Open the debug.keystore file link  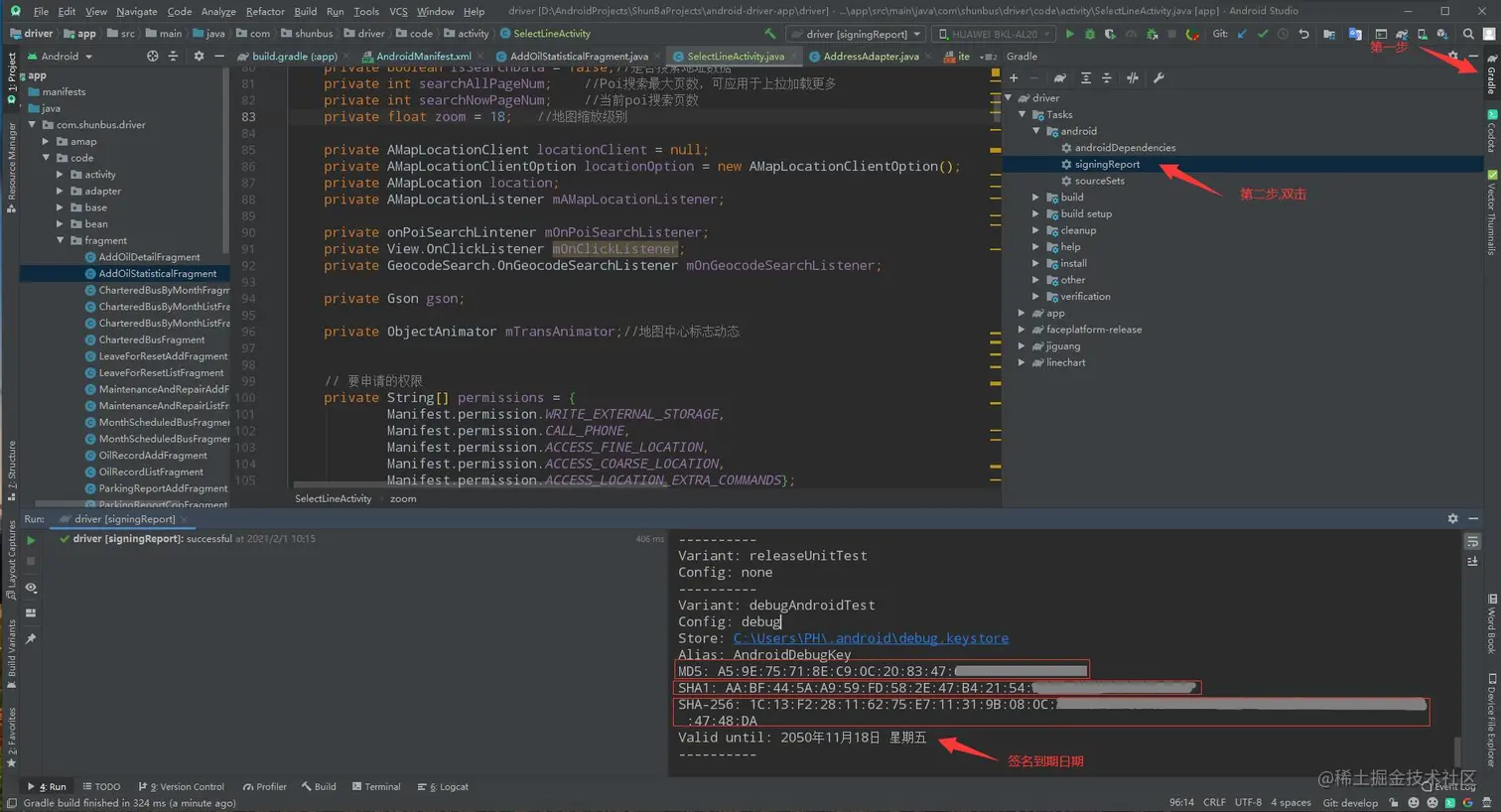tap(871, 638)
